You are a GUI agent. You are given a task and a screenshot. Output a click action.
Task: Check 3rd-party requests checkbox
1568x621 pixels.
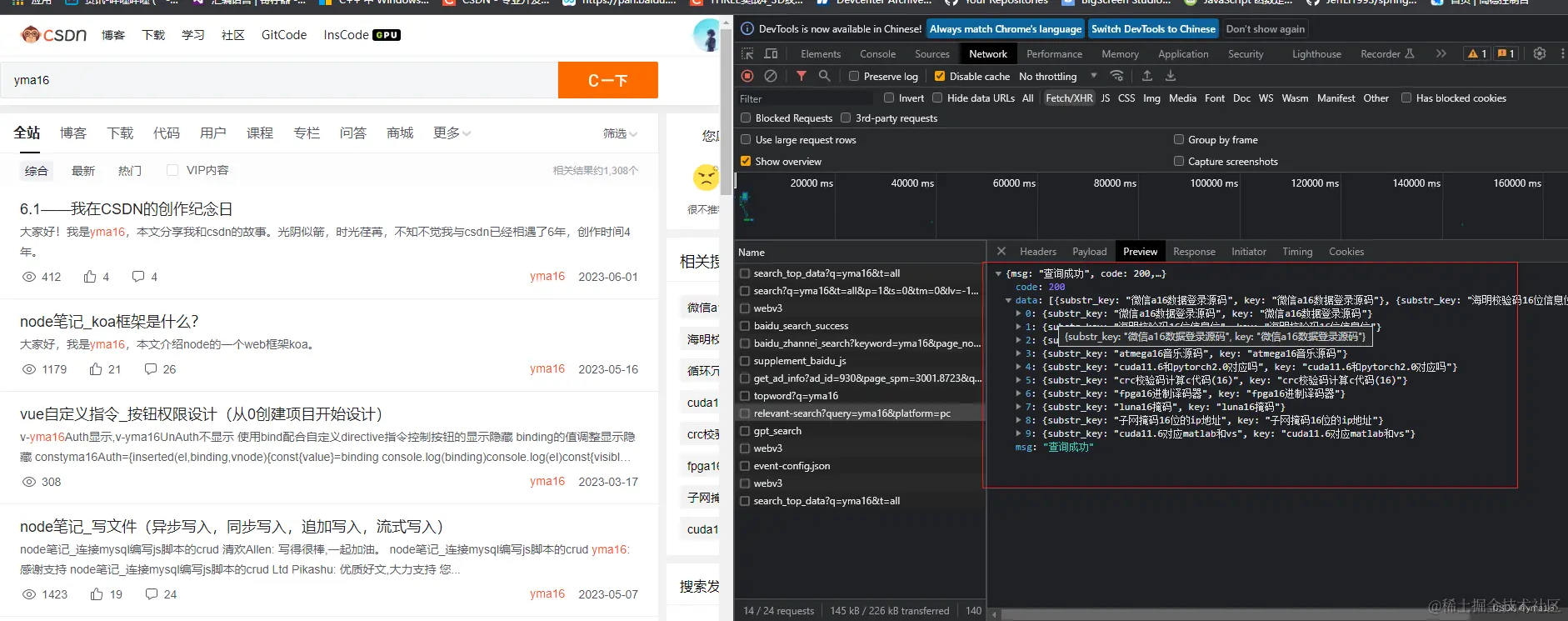pyautogui.click(x=846, y=118)
